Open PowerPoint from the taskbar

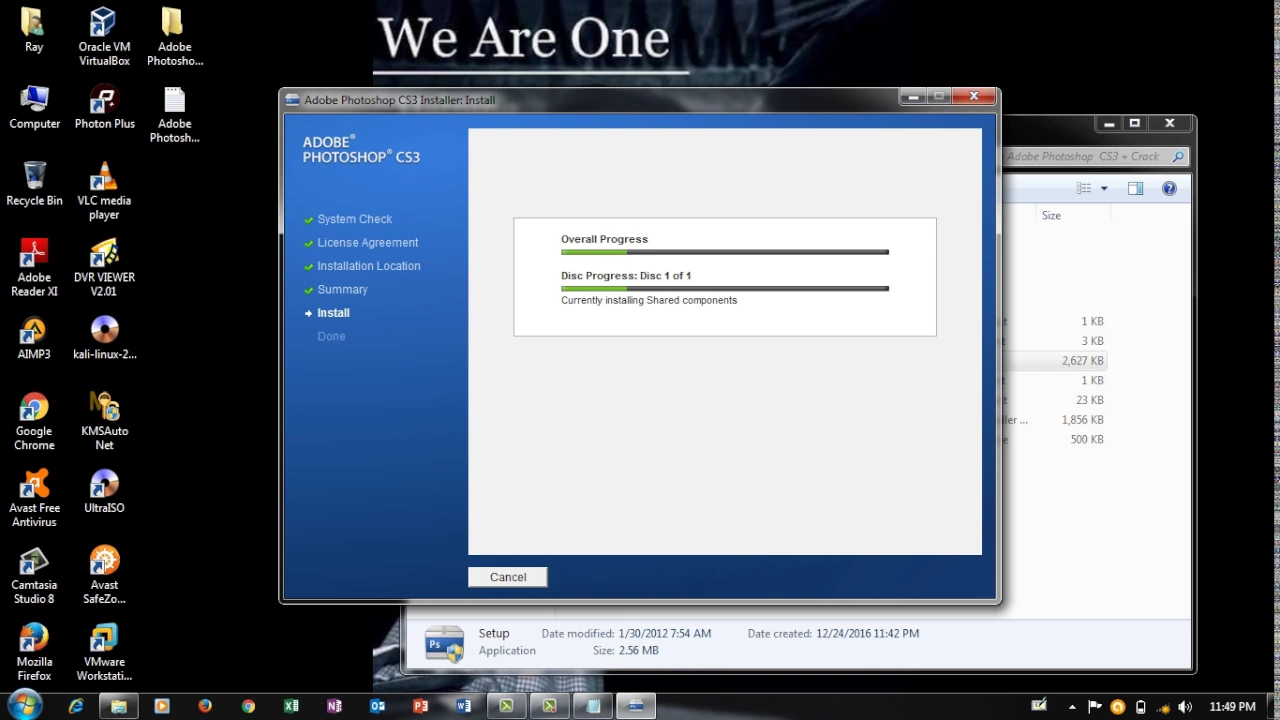(x=420, y=706)
